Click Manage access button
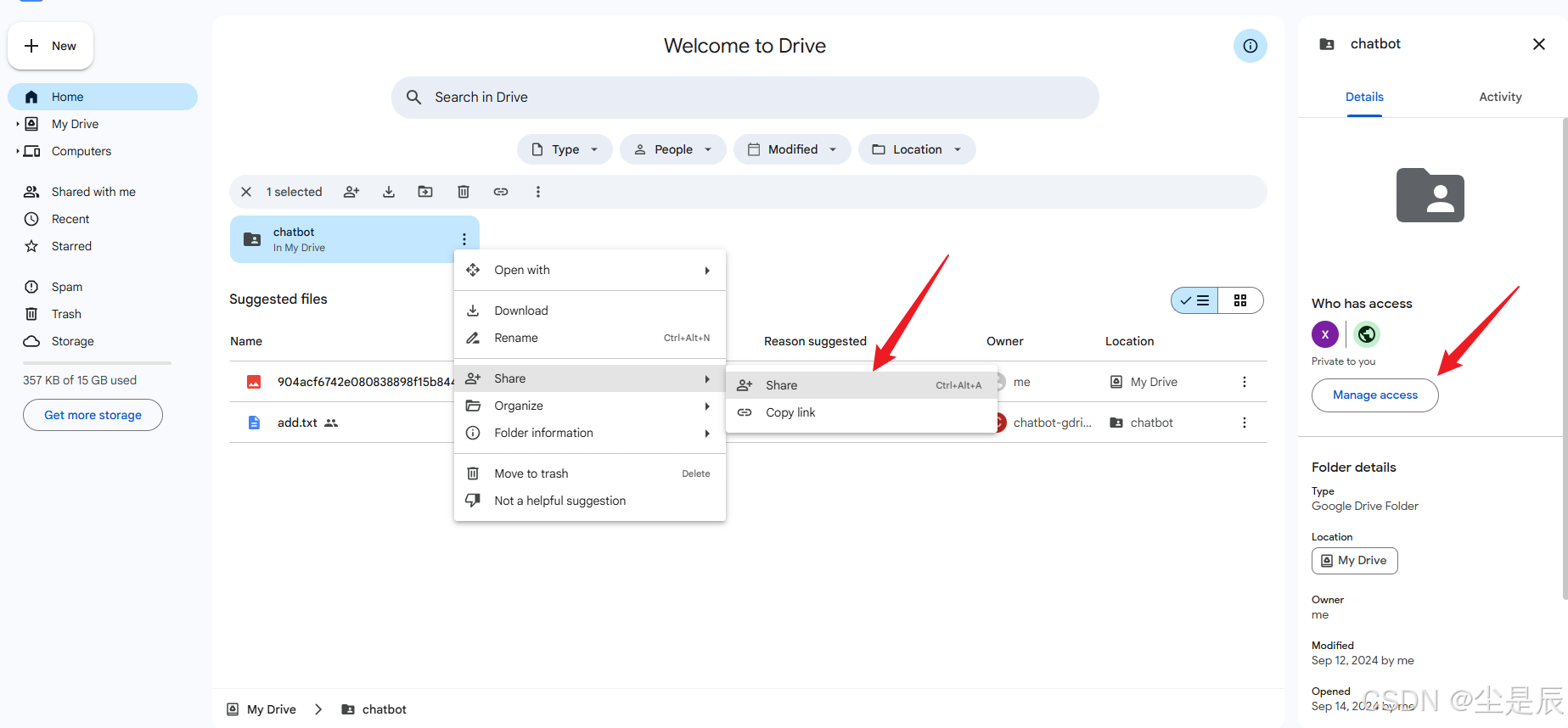Viewport: 1568px width, 728px height. click(x=1375, y=395)
